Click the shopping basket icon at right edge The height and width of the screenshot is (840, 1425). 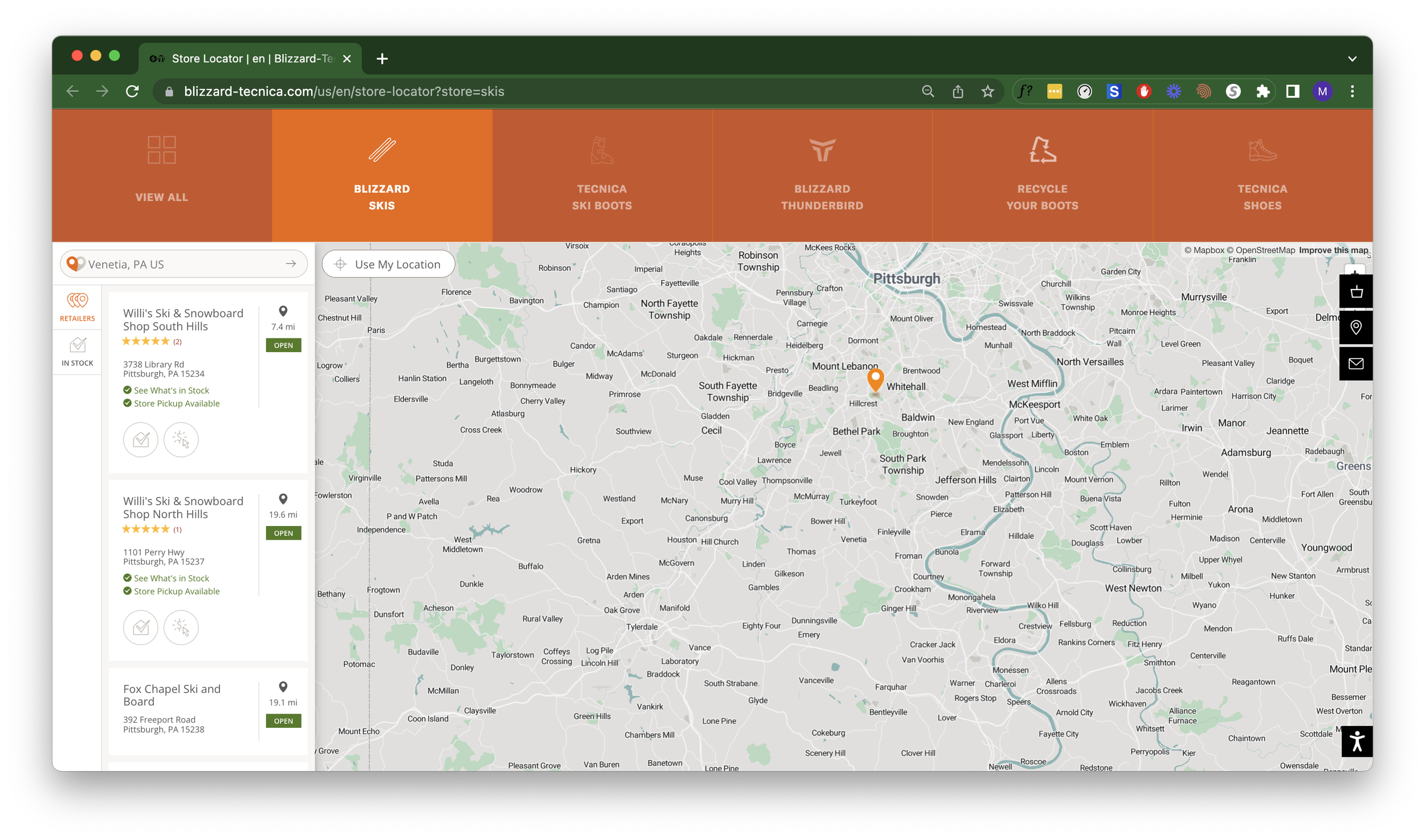[x=1356, y=292]
